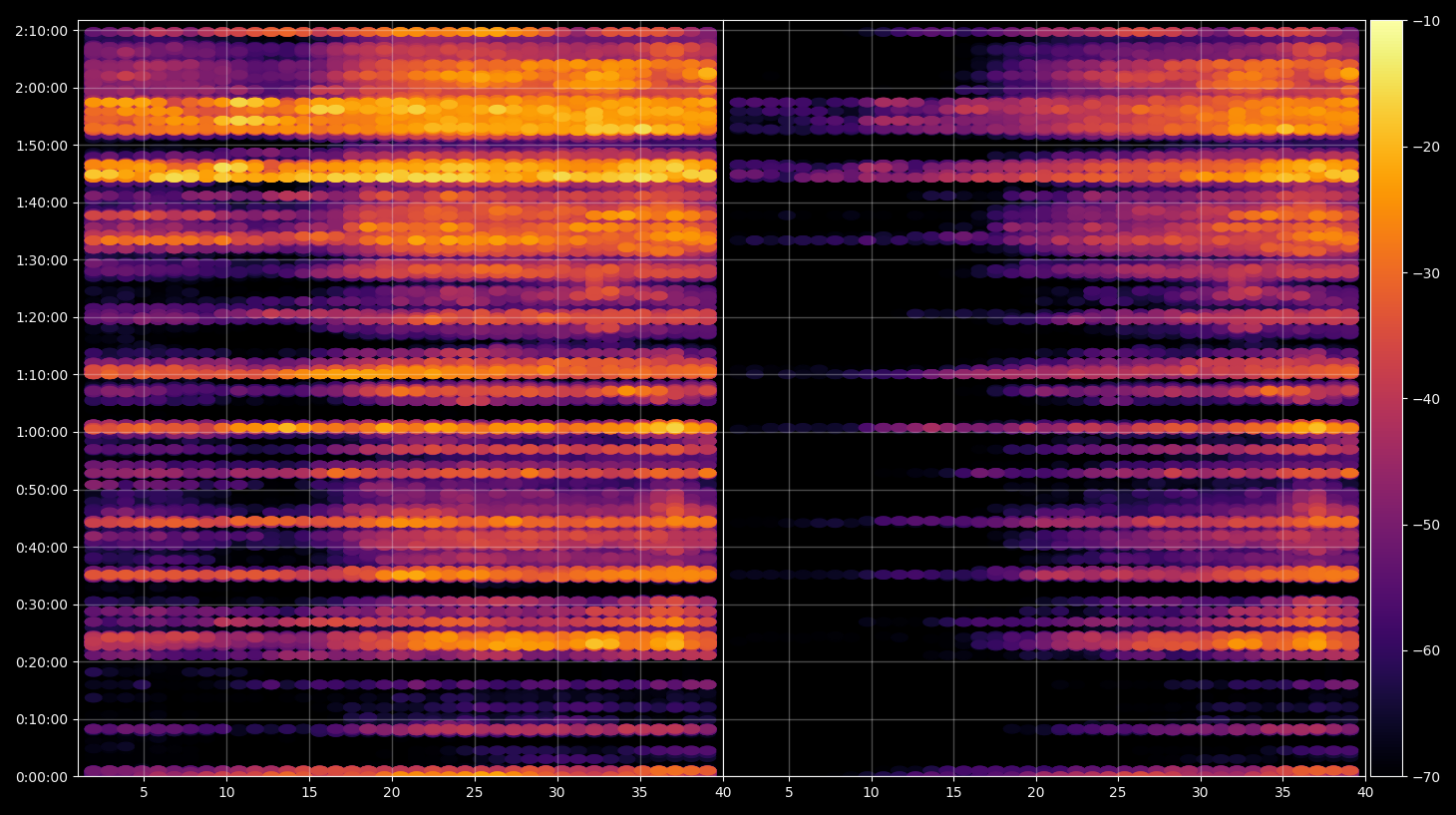Click the −30 colorbar tick label
This screenshot has width=1456, height=815.
1426,273
